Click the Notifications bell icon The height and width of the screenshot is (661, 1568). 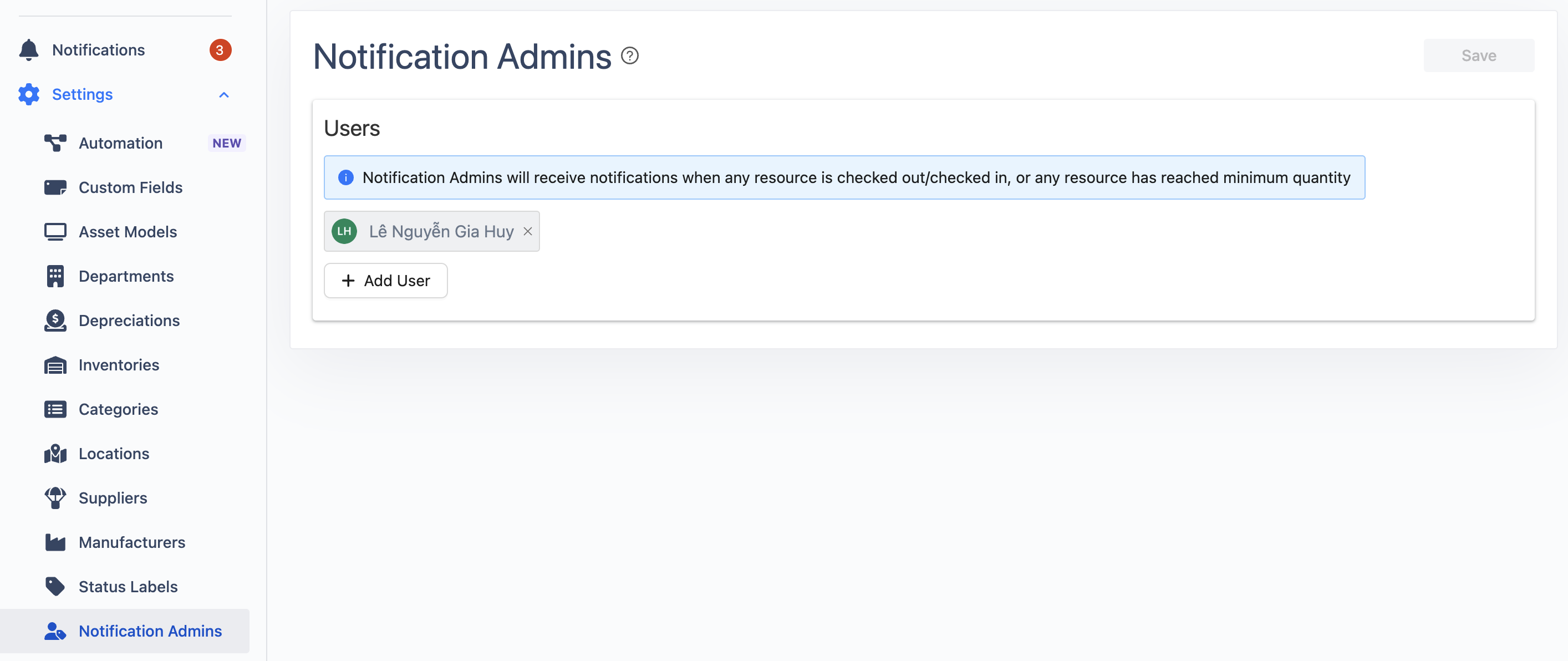(x=29, y=50)
